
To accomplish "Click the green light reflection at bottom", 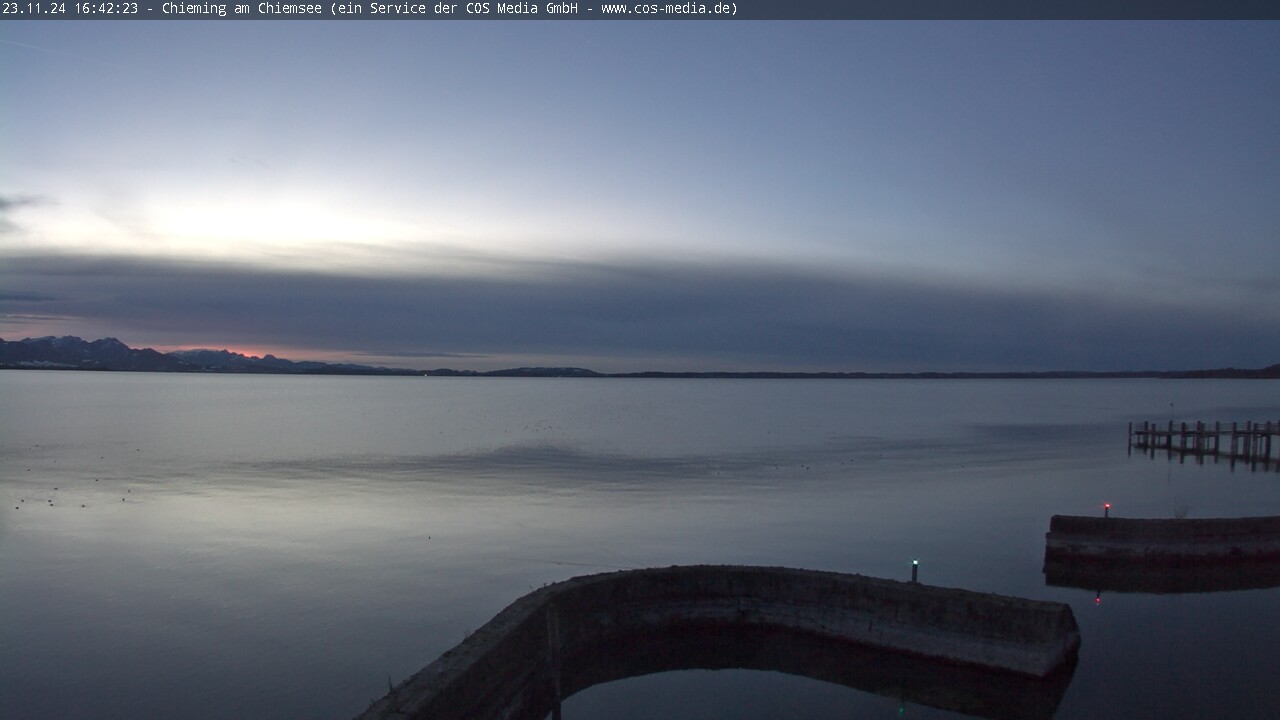I will click(x=899, y=708).
